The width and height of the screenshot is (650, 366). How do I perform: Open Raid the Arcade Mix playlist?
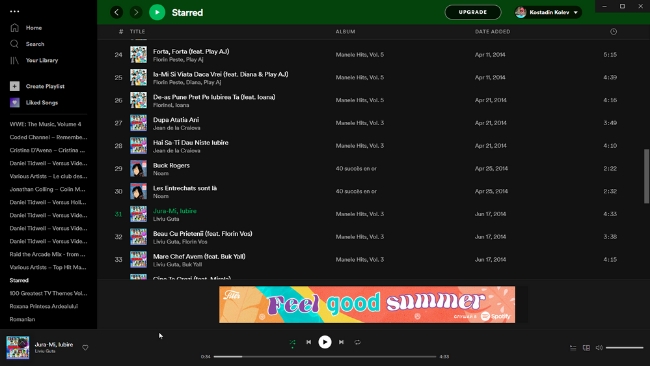[x=48, y=254]
